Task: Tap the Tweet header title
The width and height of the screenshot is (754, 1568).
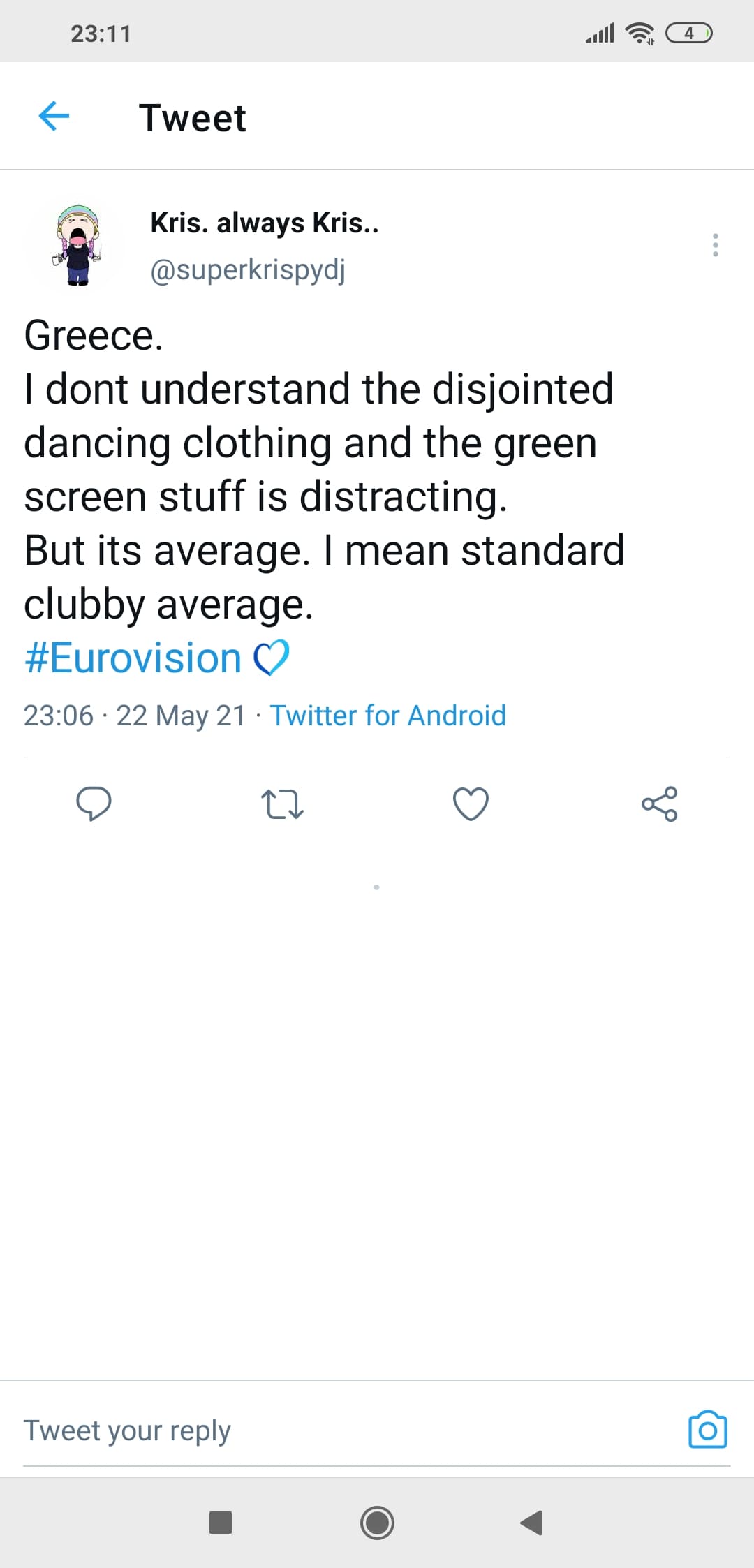Action: coord(192,117)
